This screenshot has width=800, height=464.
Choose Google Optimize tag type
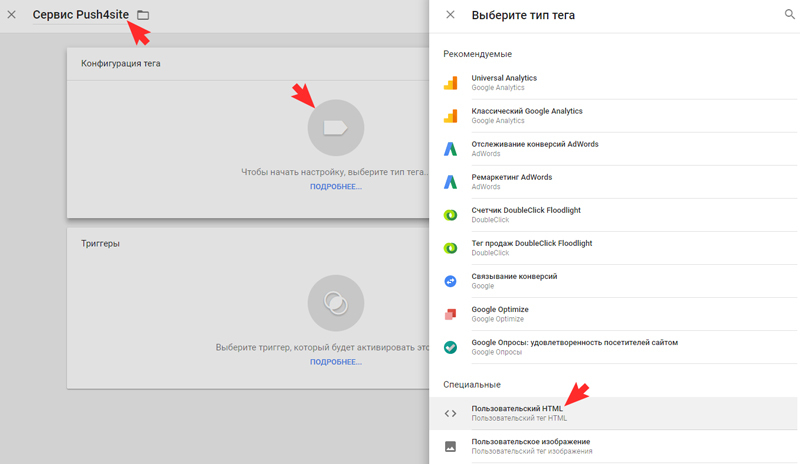tap(614, 314)
